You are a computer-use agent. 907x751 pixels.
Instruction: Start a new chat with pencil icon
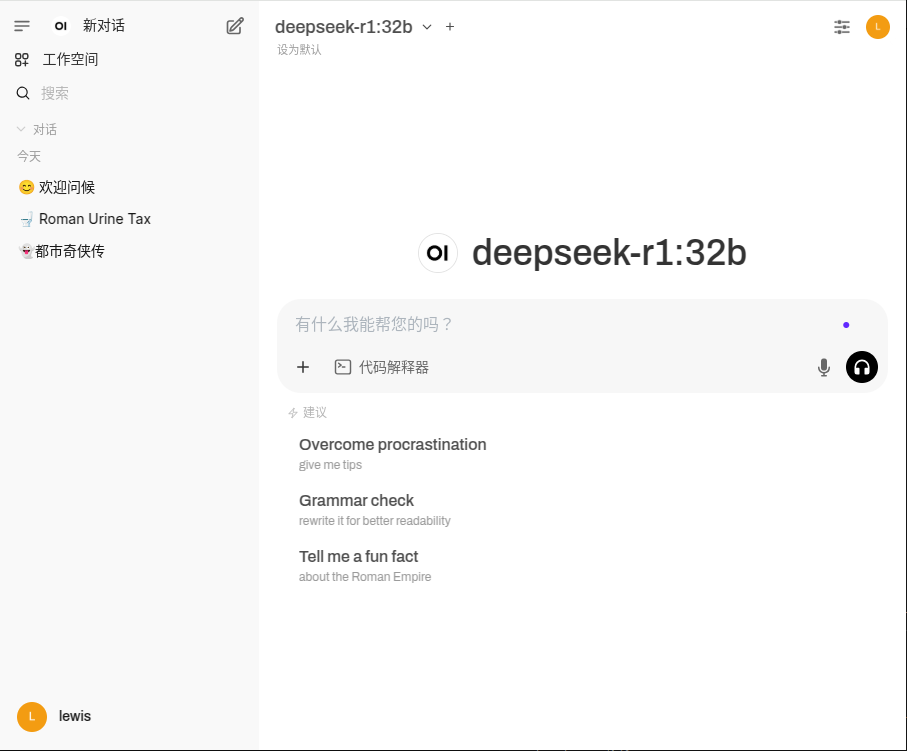point(235,26)
